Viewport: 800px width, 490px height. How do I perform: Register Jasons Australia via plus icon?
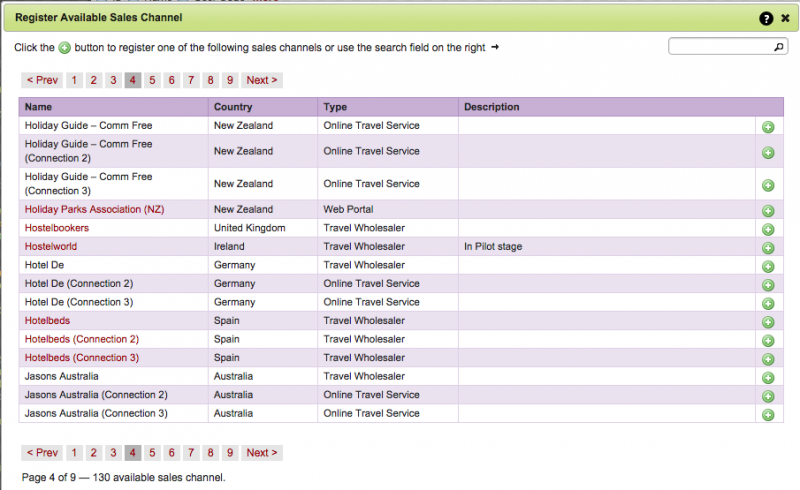[768, 378]
